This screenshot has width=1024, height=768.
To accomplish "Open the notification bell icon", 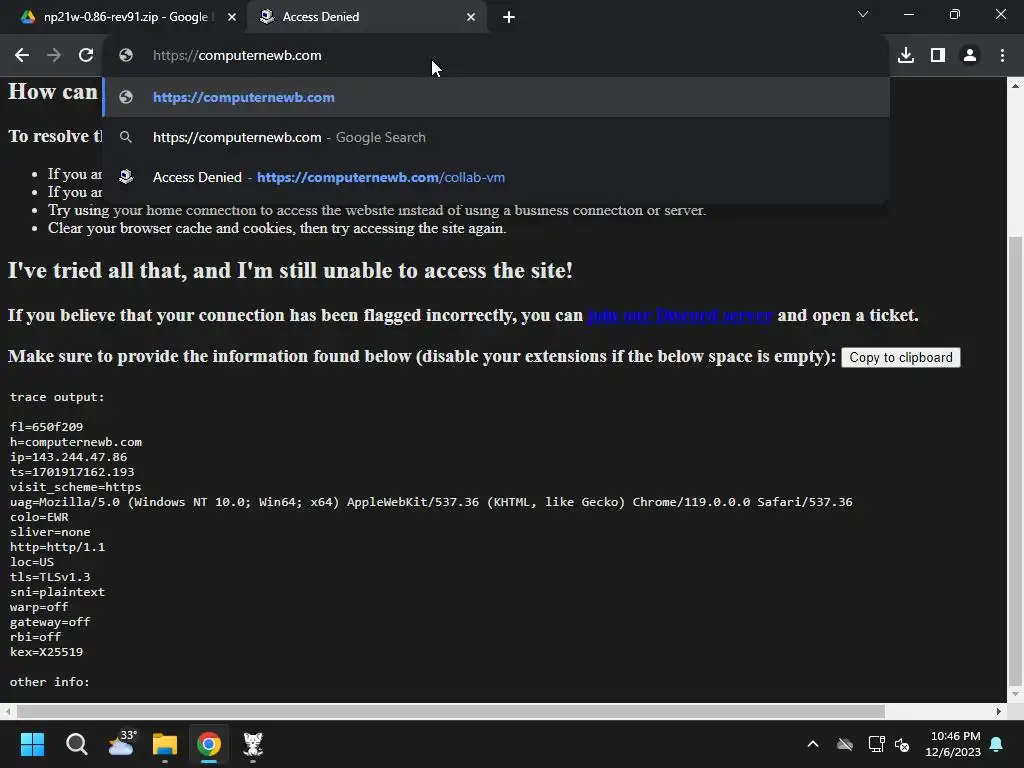I will (997, 744).
